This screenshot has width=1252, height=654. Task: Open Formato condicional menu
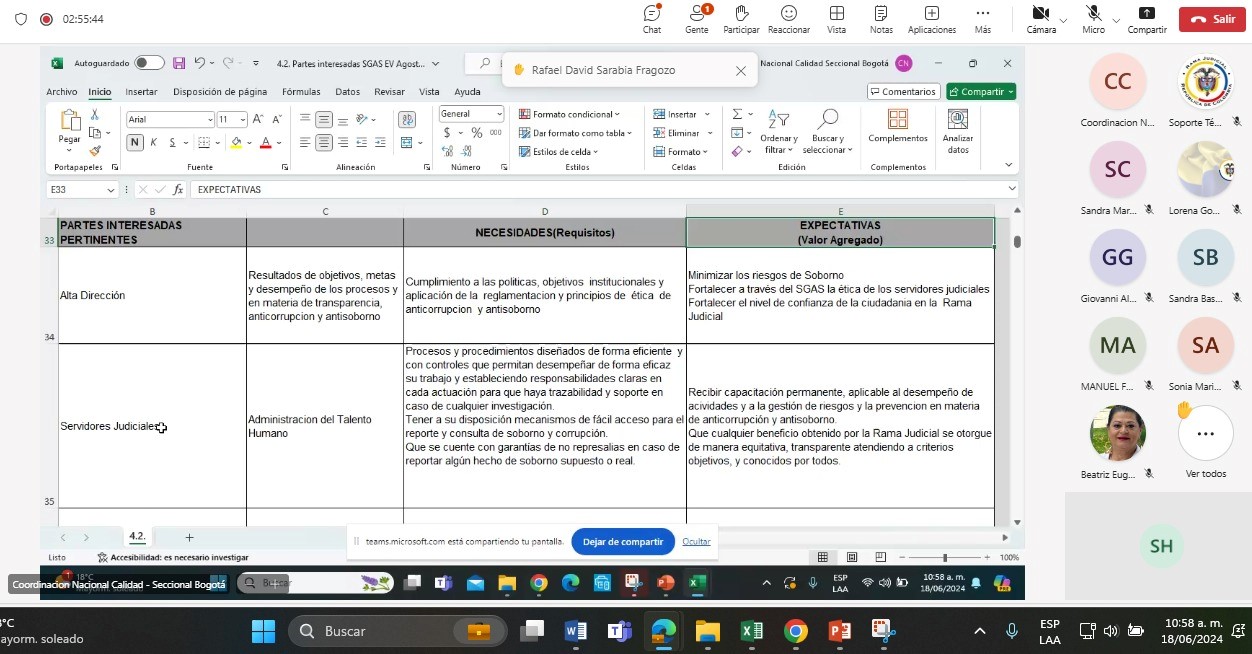click(x=569, y=114)
